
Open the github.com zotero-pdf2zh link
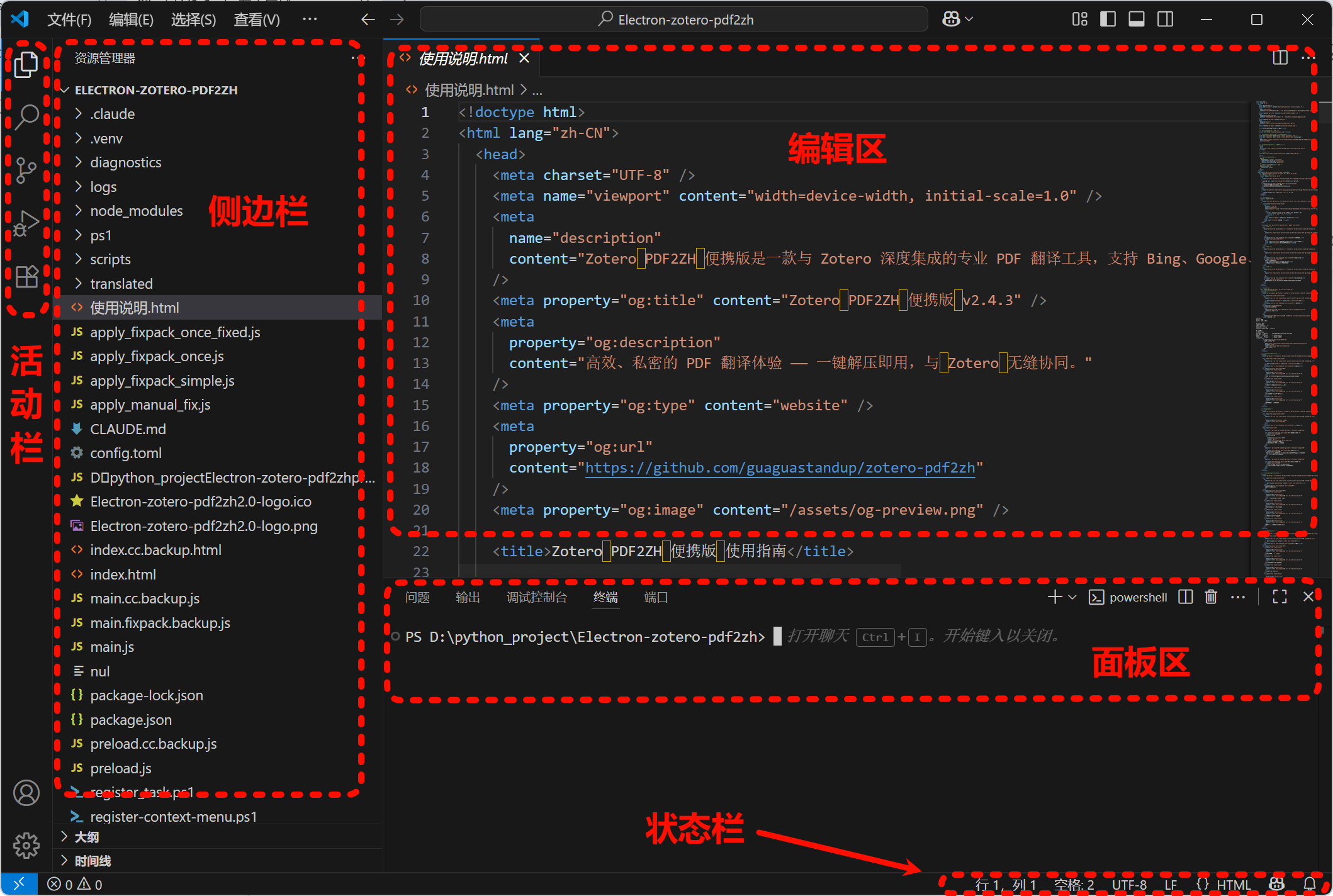coord(780,468)
